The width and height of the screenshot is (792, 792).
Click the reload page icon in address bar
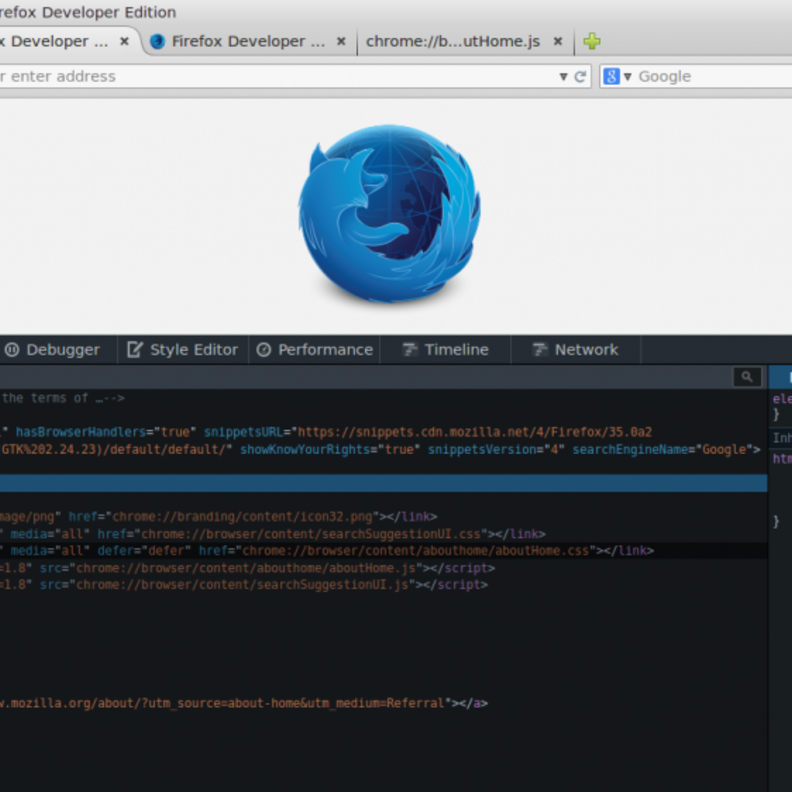pyautogui.click(x=580, y=77)
